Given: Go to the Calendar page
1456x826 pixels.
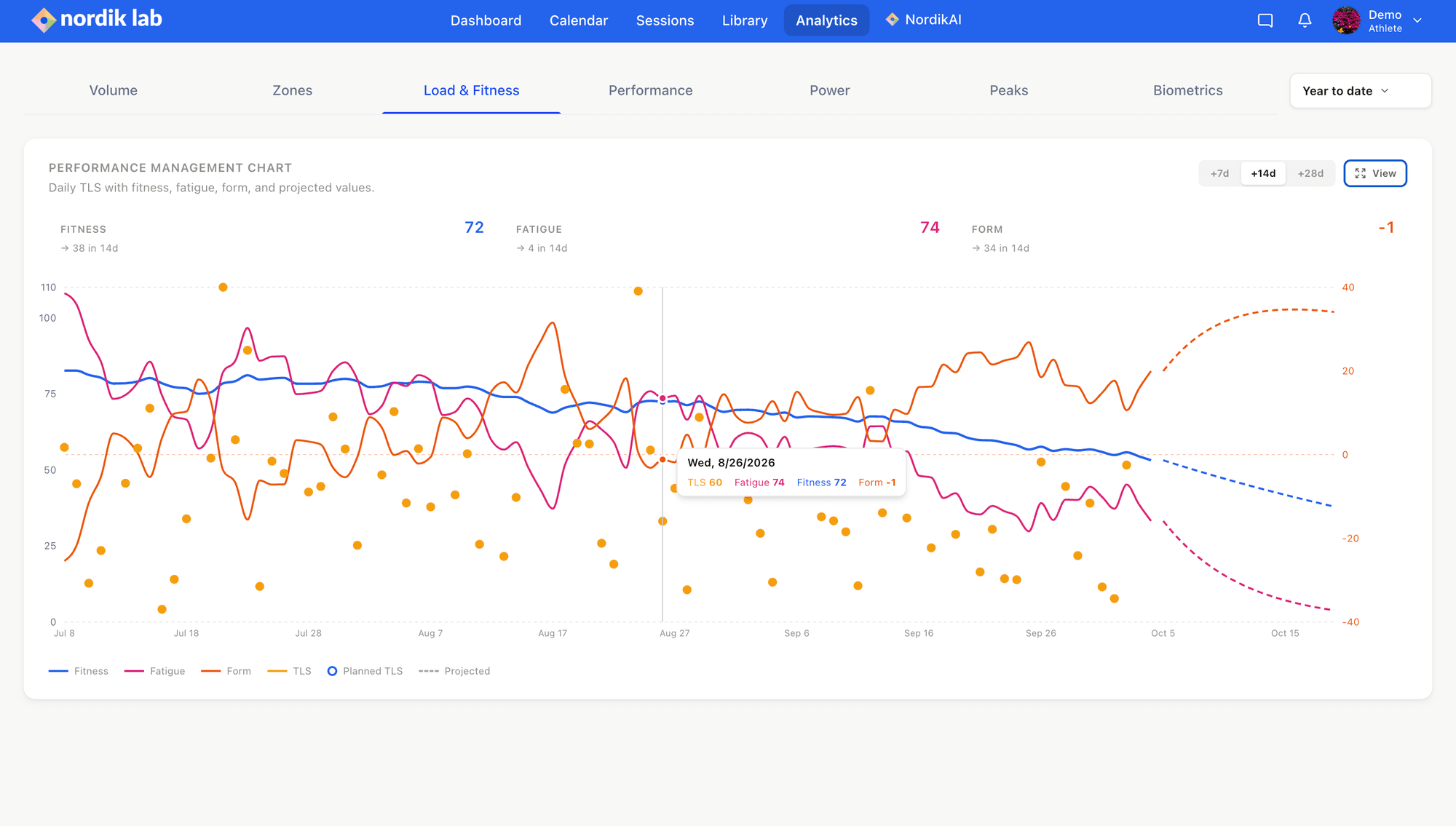Looking at the screenshot, I should [x=579, y=20].
